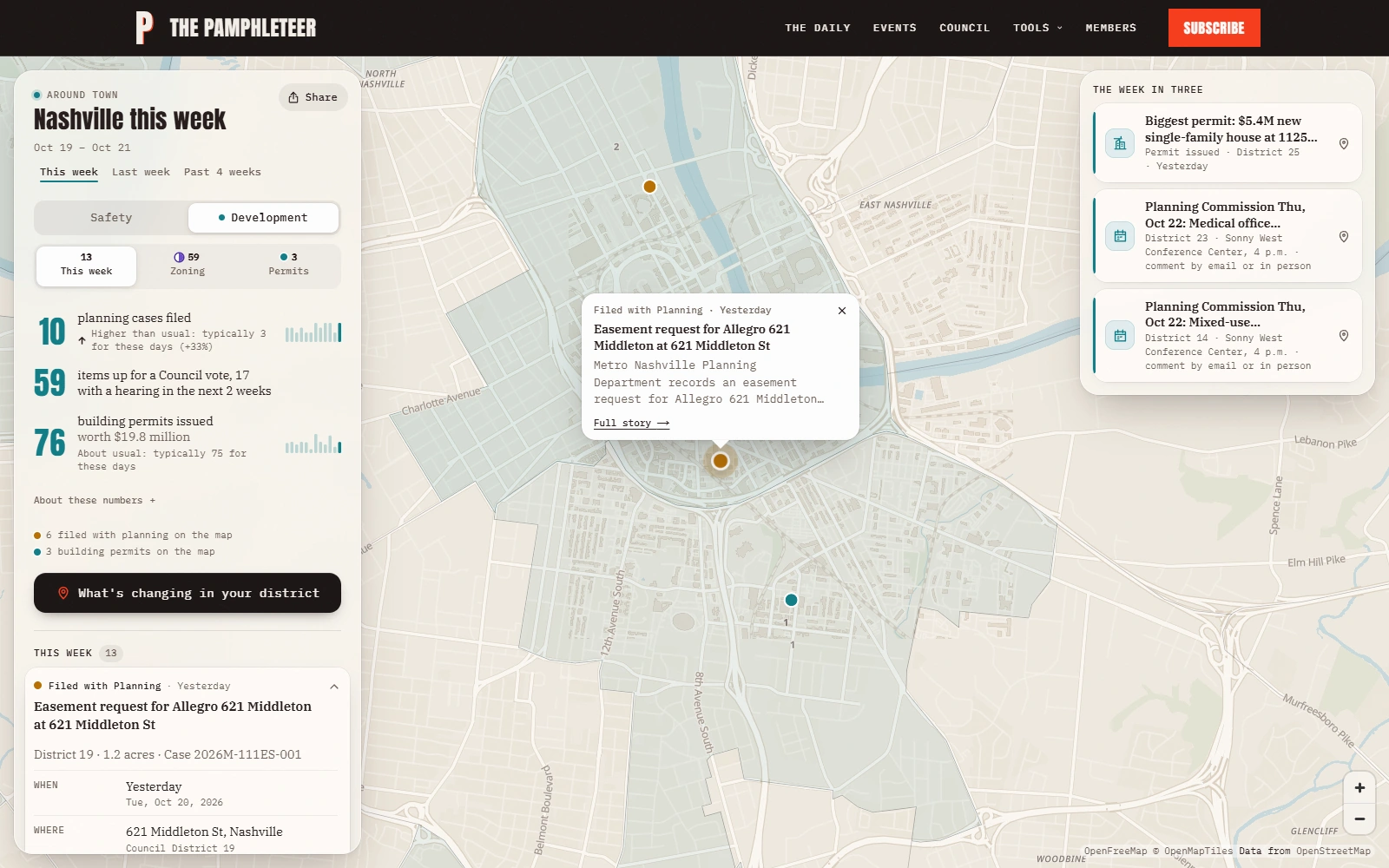Zoom out on the map
1389x868 pixels.
point(1359,819)
